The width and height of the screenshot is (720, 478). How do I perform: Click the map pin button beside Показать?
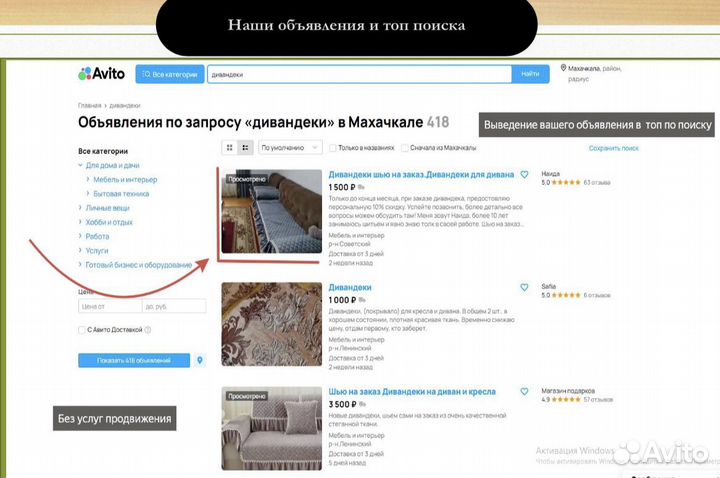pos(200,360)
